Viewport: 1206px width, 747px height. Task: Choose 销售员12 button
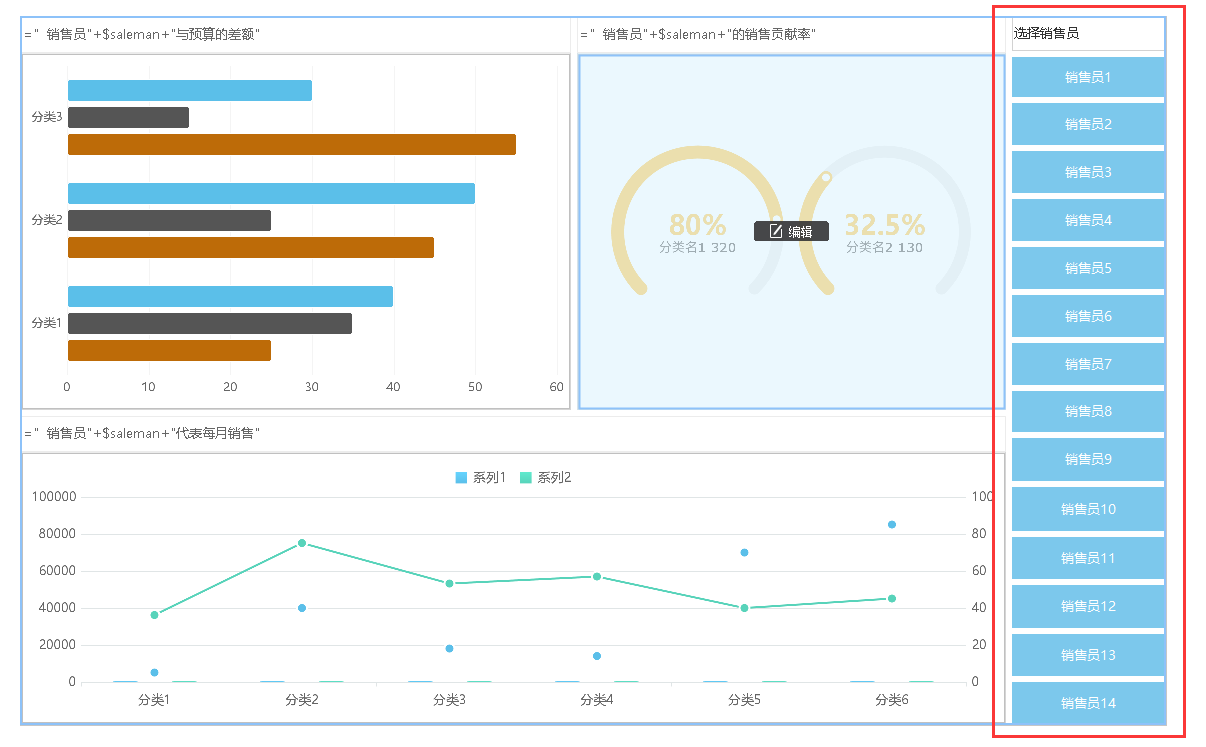tap(1088, 606)
